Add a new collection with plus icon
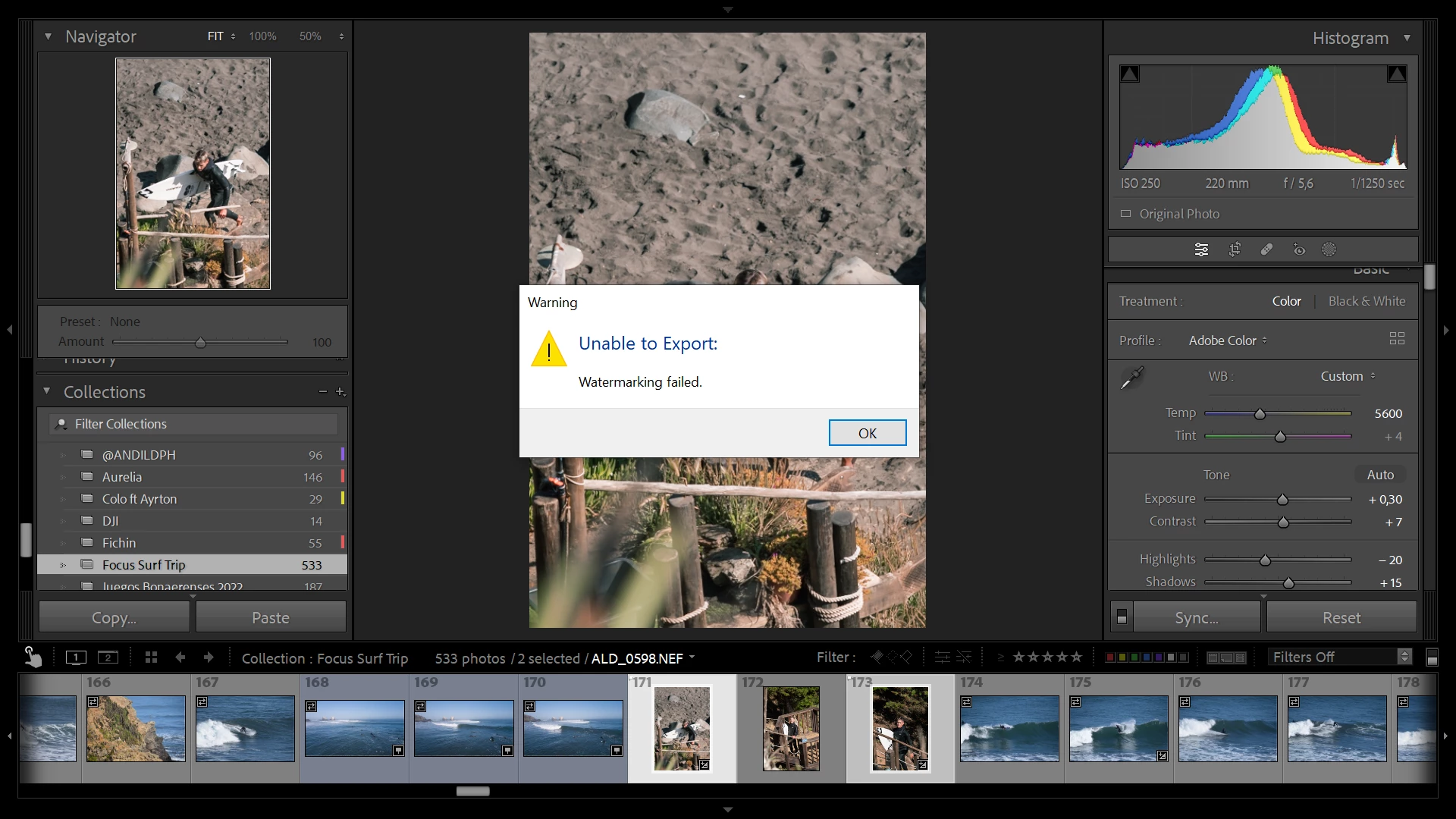This screenshot has width=1456, height=819. 340,391
